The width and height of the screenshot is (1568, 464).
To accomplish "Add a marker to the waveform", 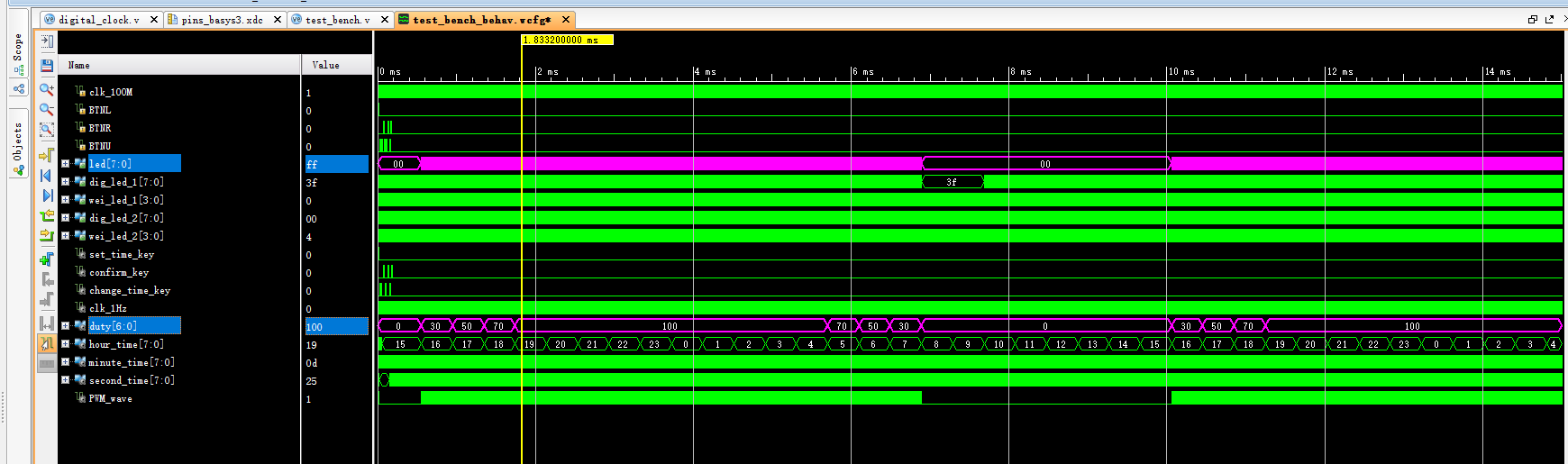I will (x=47, y=259).
